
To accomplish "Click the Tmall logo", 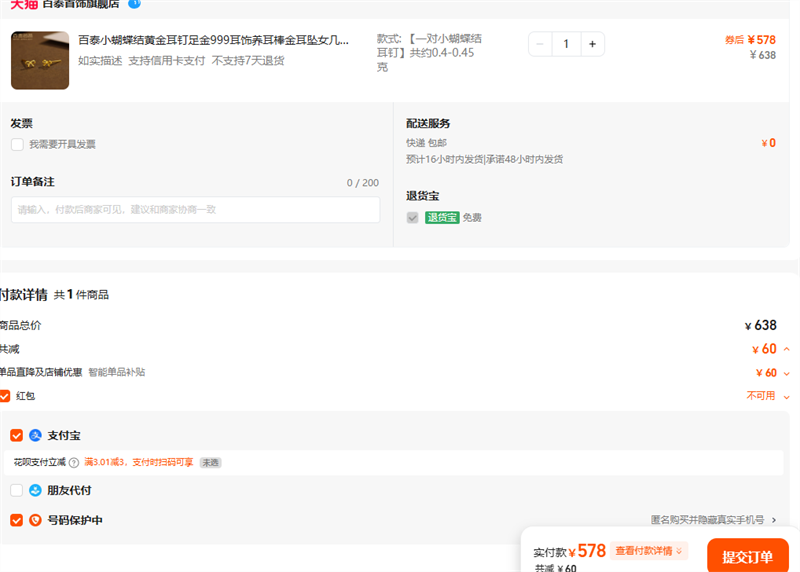I will (x=24, y=4).
